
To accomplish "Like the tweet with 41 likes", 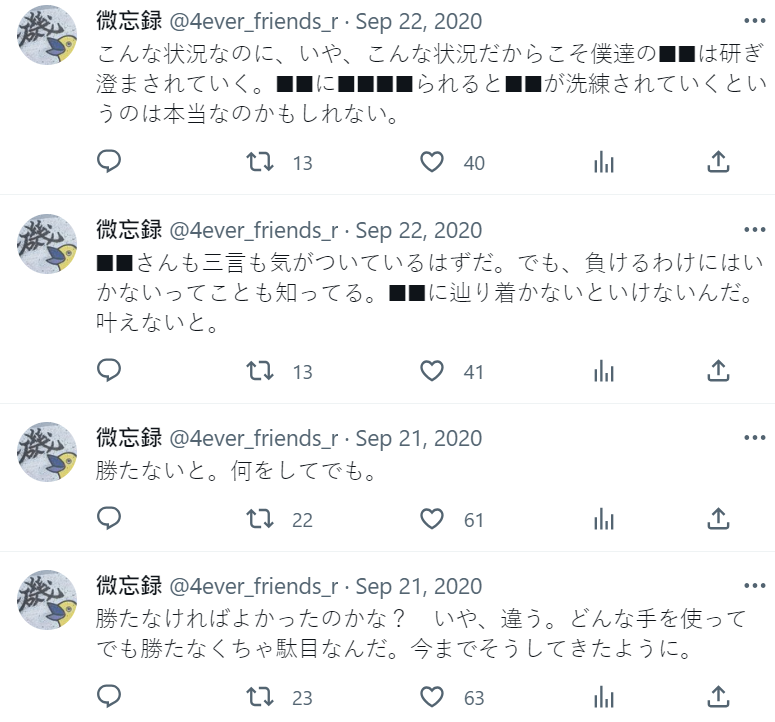I will (x=431, y=371).
